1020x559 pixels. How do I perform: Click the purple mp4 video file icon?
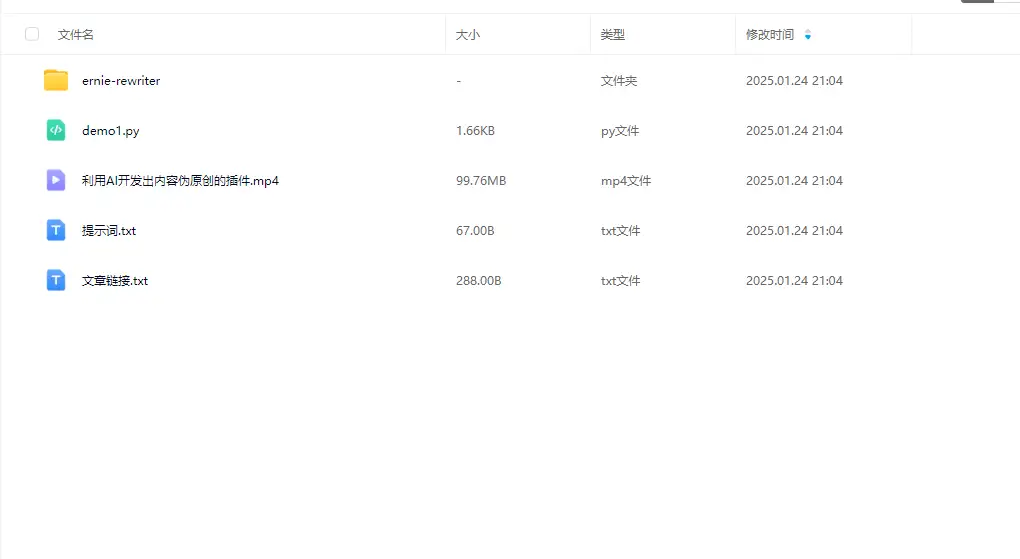[x=56, y=180]
